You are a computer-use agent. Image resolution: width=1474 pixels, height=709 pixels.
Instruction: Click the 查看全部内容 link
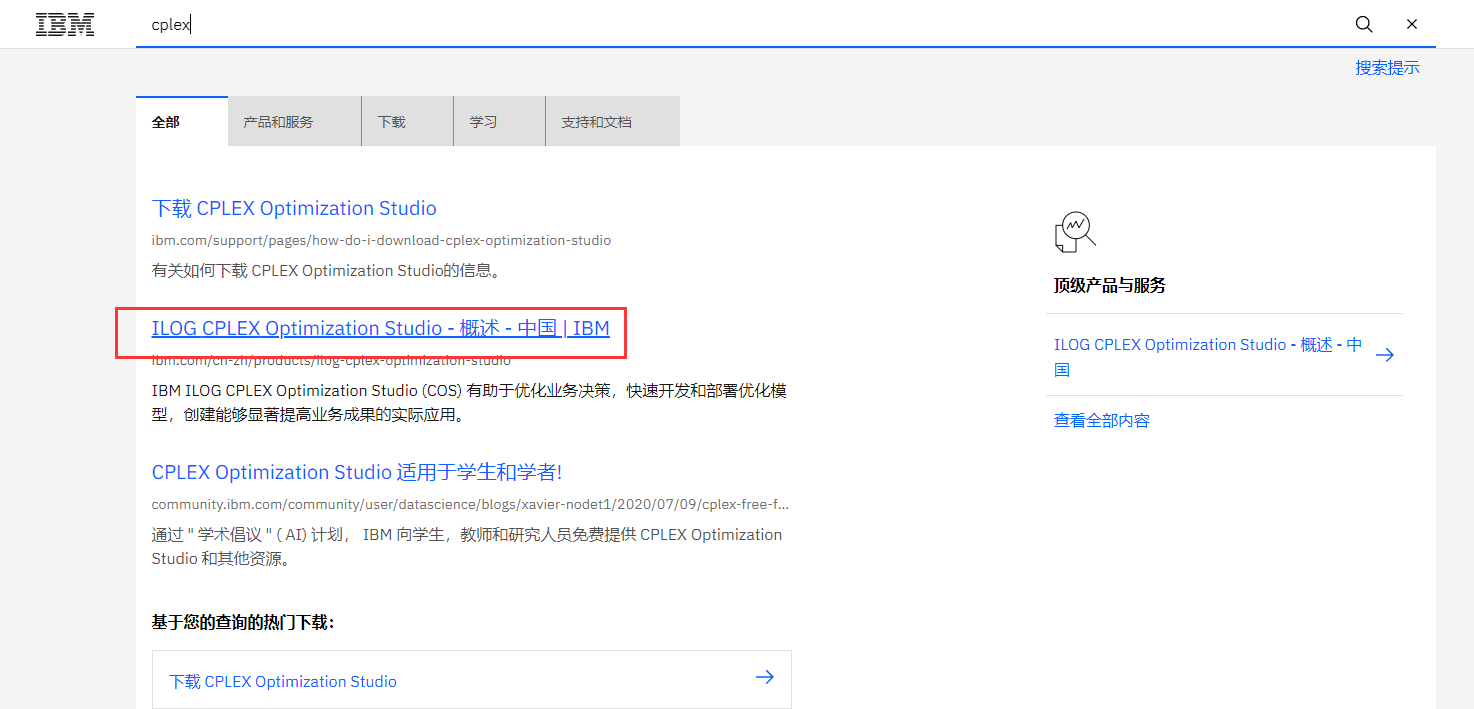click(1101, 420)
